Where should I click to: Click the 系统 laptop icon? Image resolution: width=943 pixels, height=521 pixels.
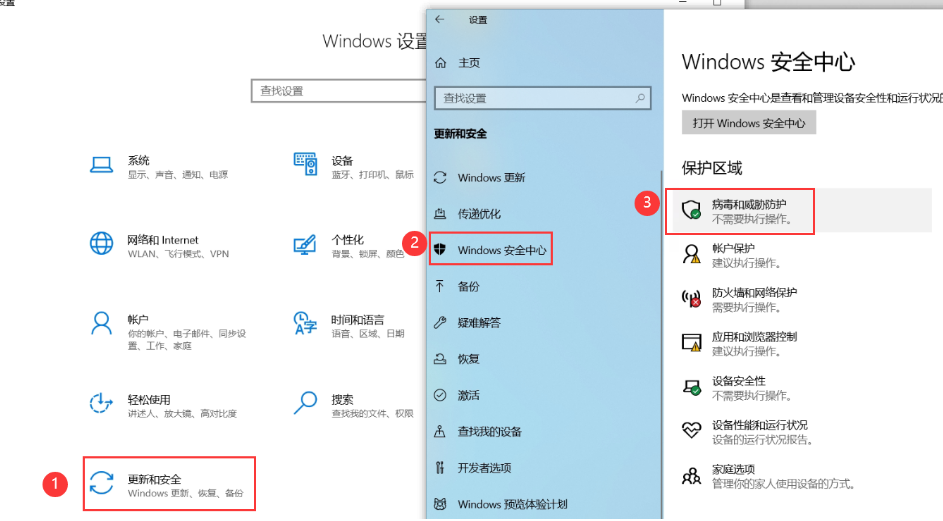click(102, 165)
